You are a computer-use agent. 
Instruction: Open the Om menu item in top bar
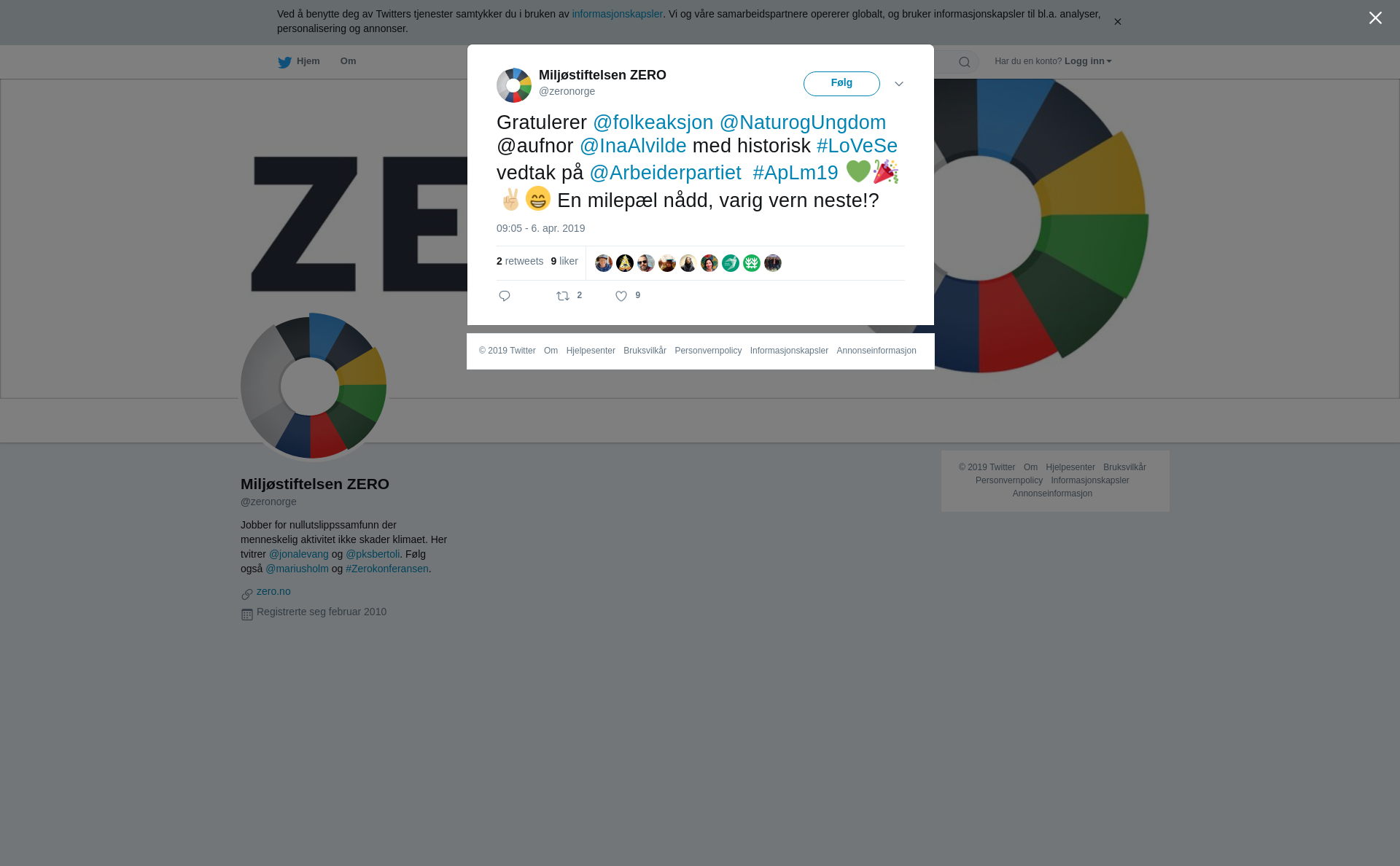click(348, 61)
